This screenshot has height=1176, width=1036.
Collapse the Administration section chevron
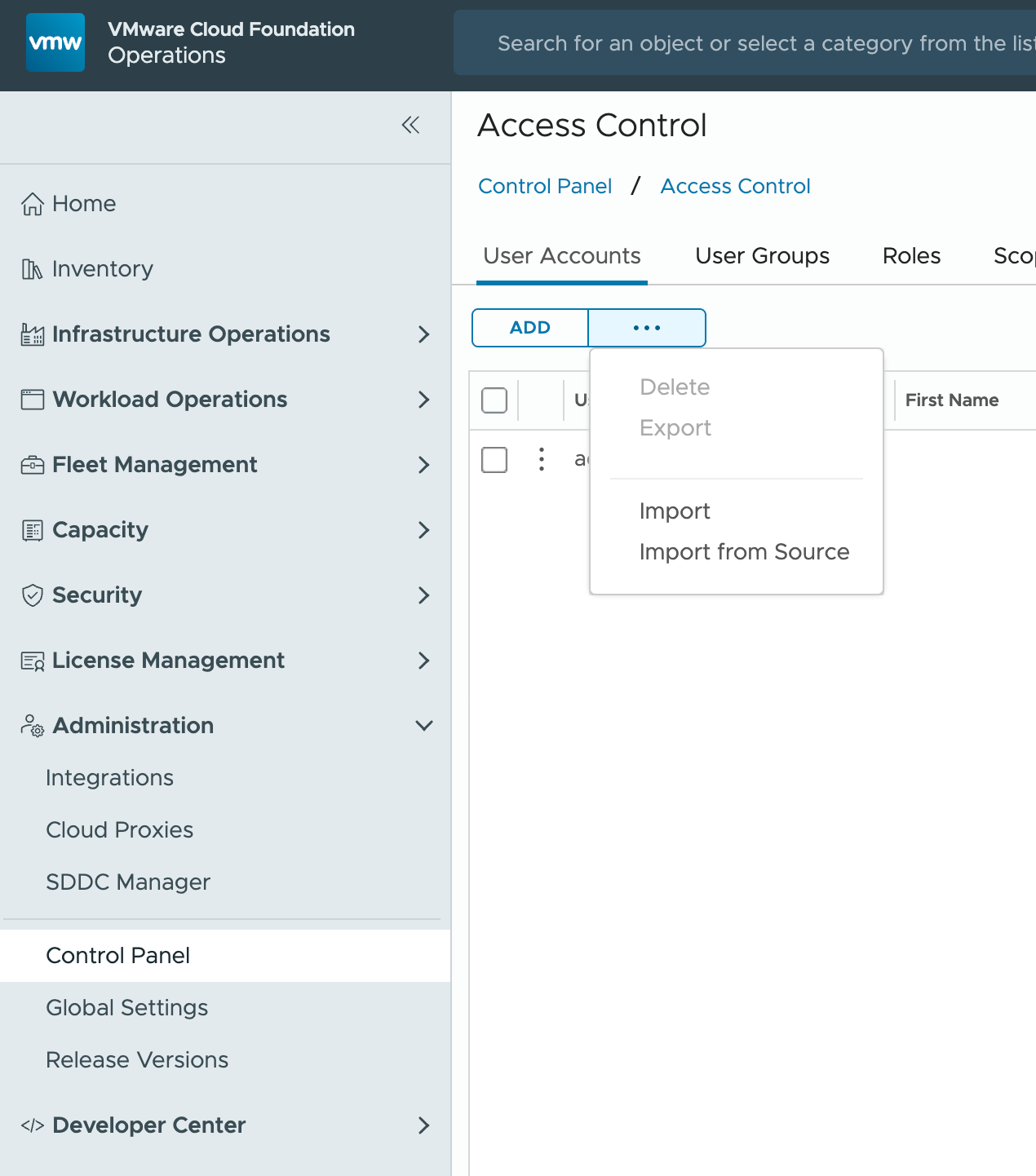423,726
